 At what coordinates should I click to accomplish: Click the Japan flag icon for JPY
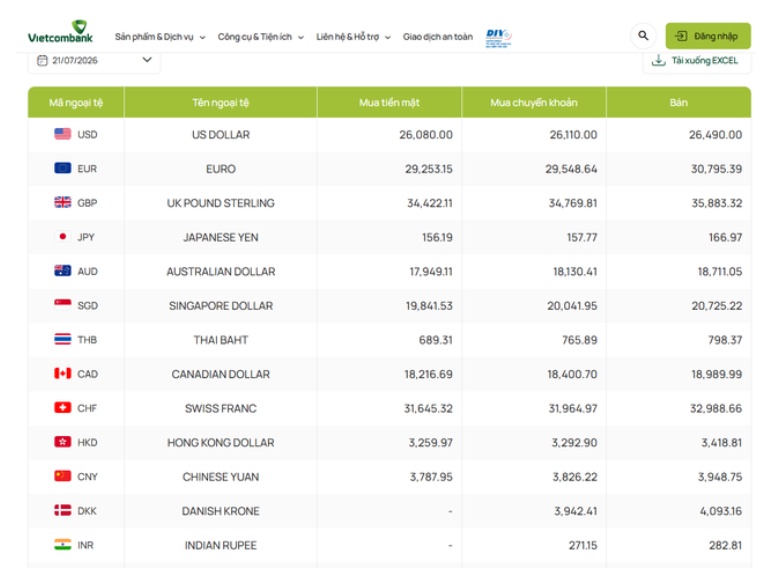(x=63, y=237)
